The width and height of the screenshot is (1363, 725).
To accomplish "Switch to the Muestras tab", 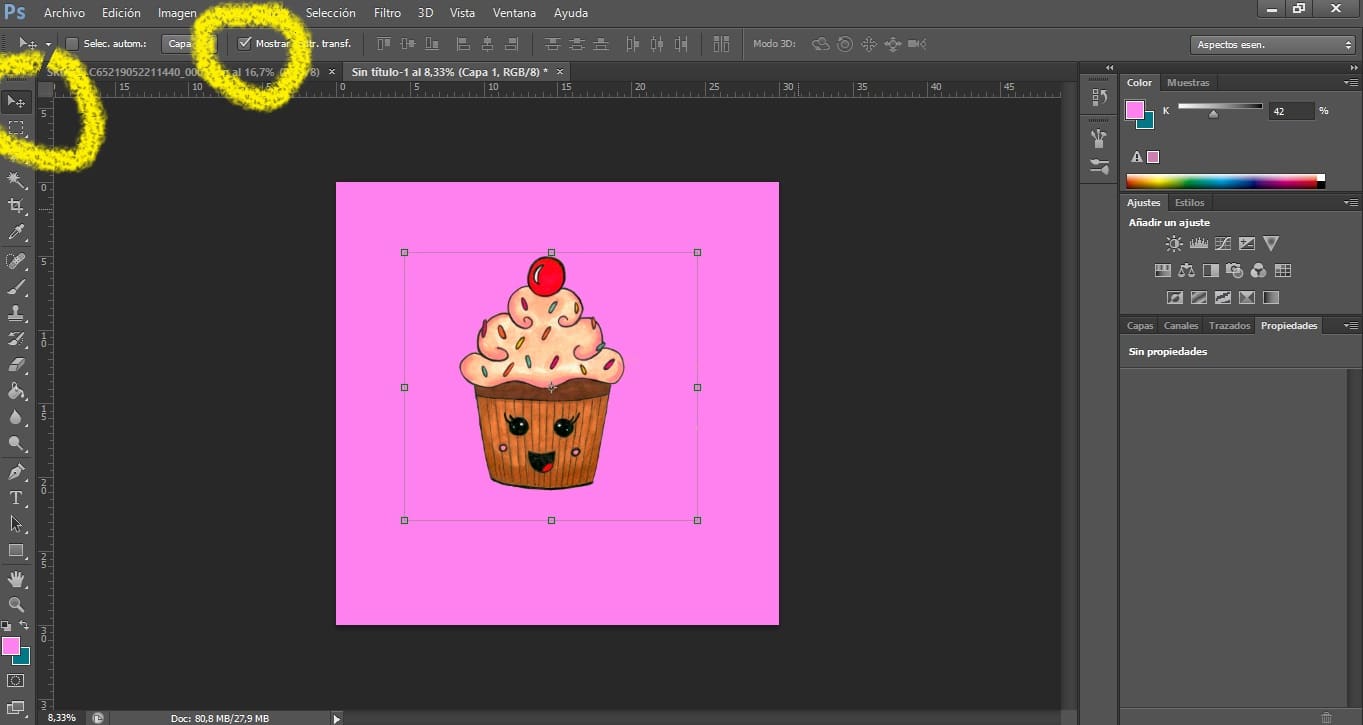I will (1188, 82).
